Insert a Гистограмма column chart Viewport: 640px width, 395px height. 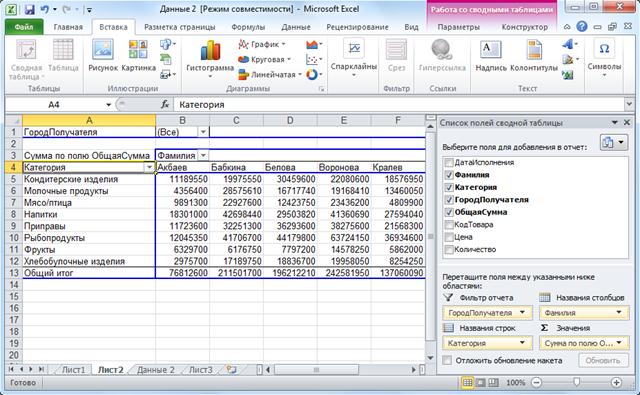coord(210,58)
